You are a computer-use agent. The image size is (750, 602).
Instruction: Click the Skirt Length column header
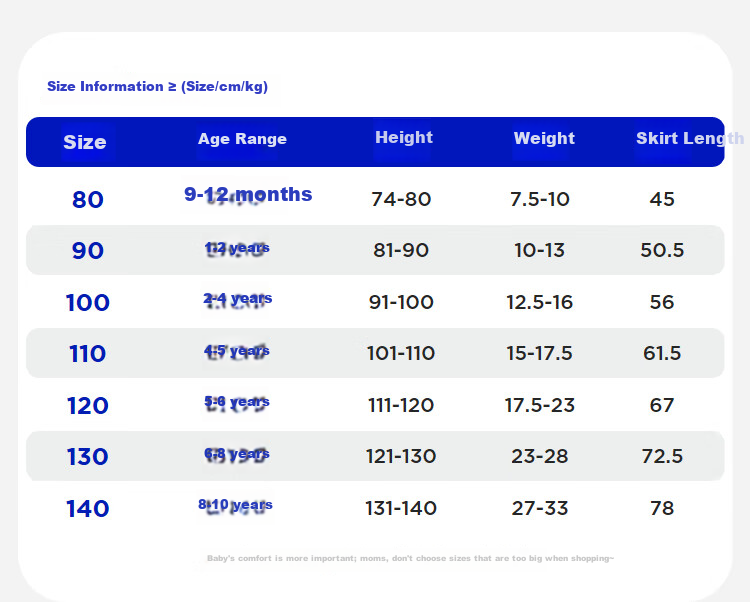point(690,138)
